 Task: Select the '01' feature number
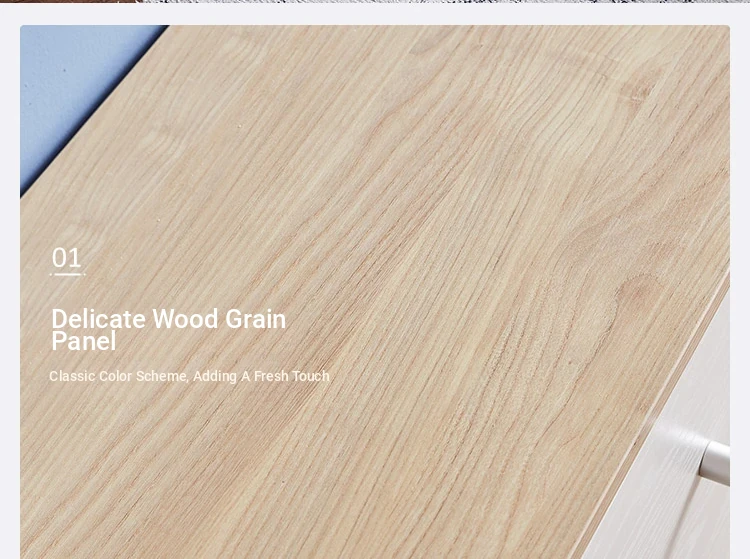point(66,258)
